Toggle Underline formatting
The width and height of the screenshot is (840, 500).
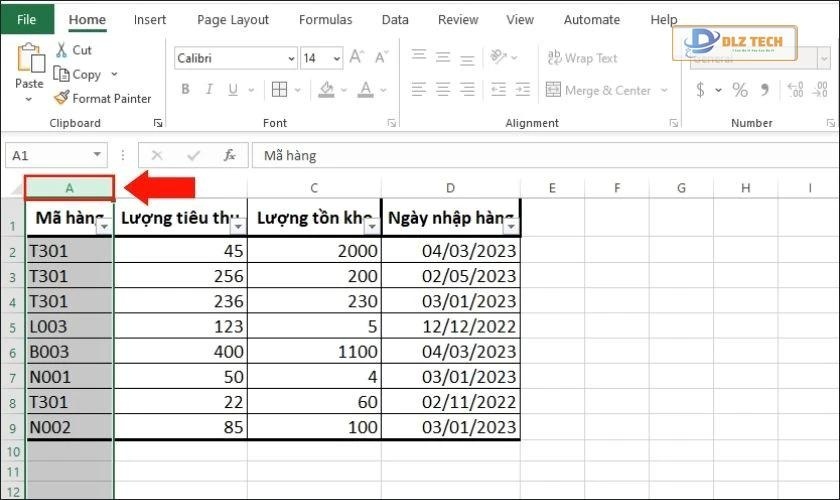(232, 89)
